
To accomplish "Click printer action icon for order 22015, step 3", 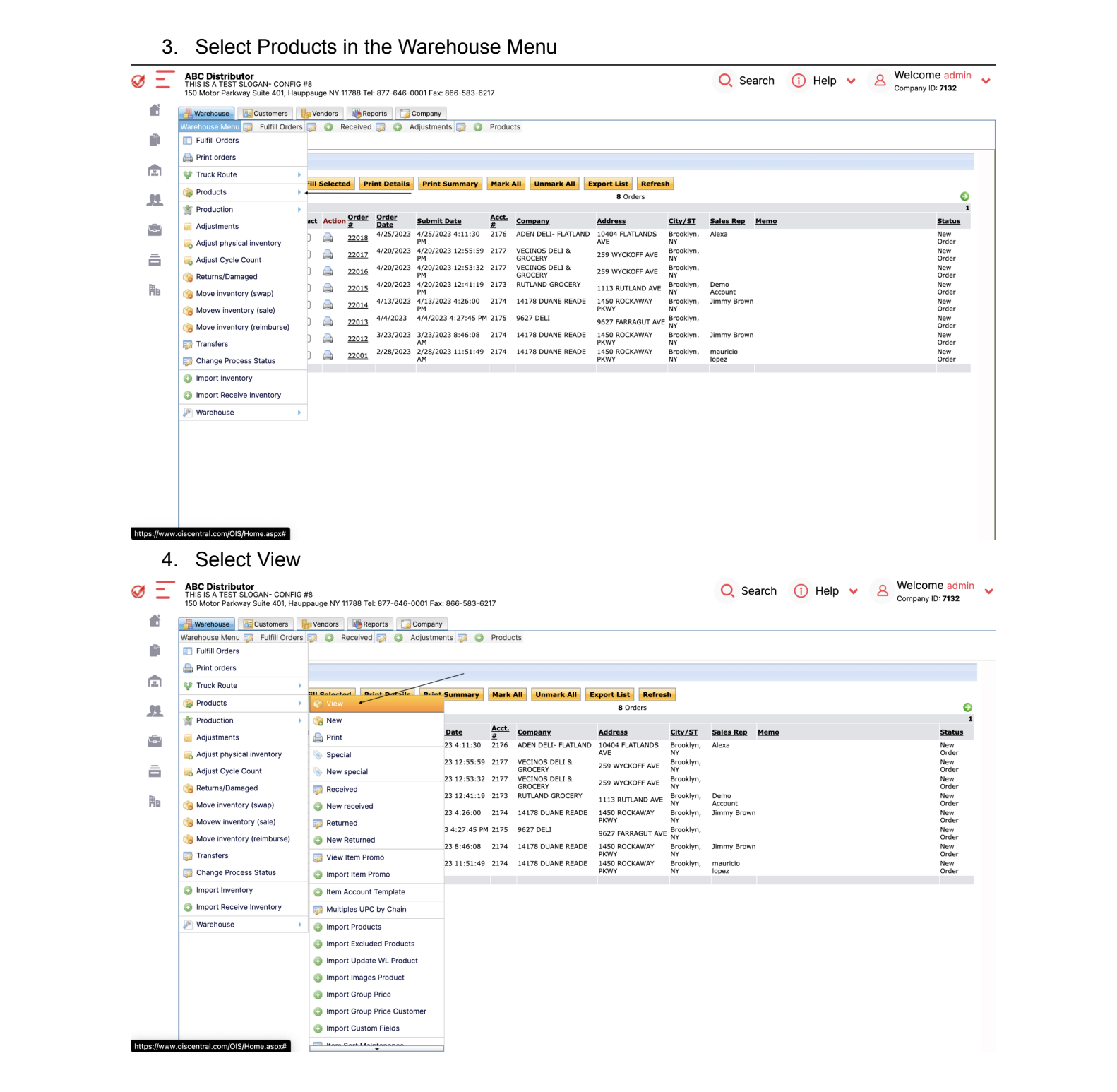I will [x=328, y=287].
